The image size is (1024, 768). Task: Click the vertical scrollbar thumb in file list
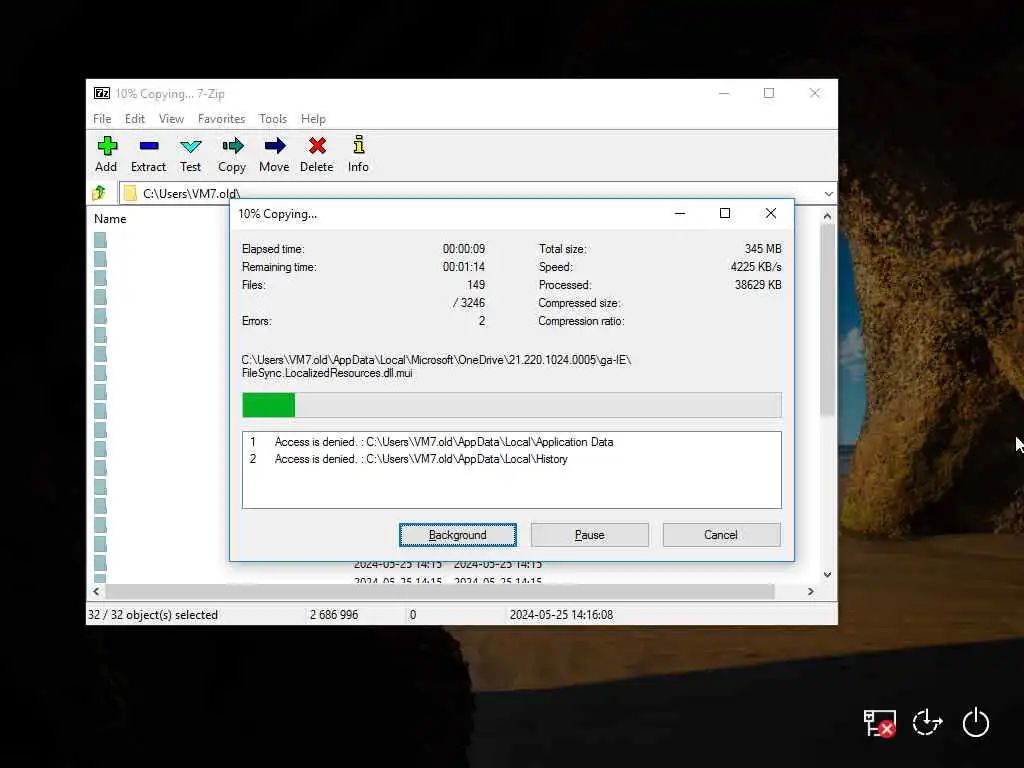(827, 320)
